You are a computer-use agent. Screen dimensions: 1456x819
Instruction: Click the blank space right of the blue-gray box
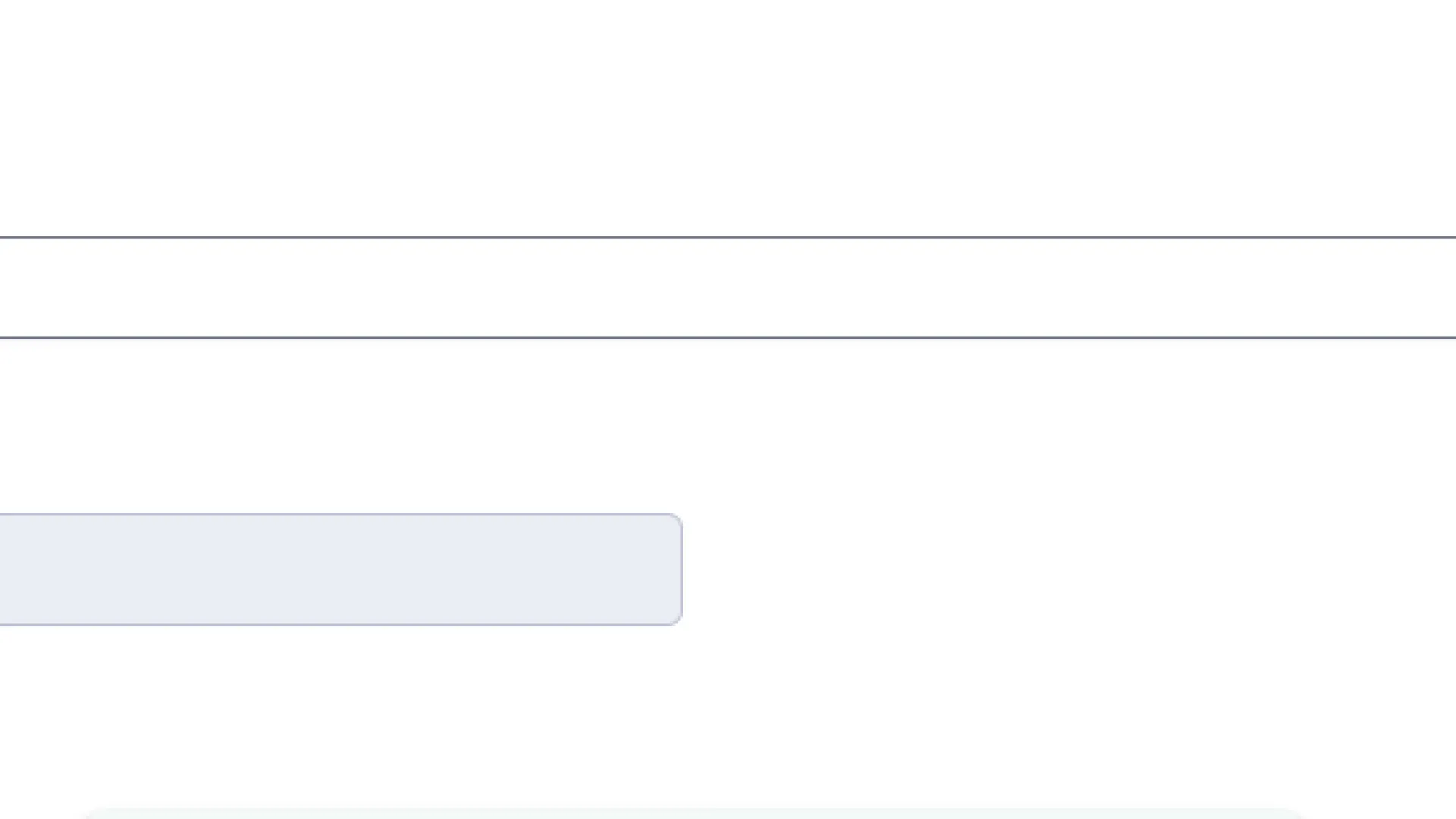(x=1062, y=570)
